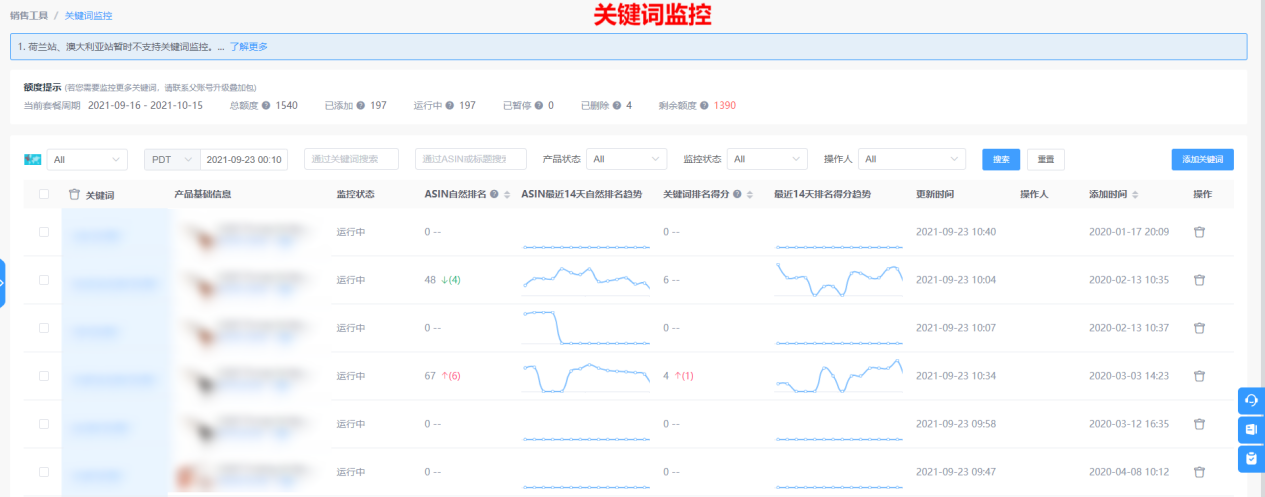Click the bulk delete icon beside 关键词 header
Screen dimensions: 1265x497
point(74,194)
